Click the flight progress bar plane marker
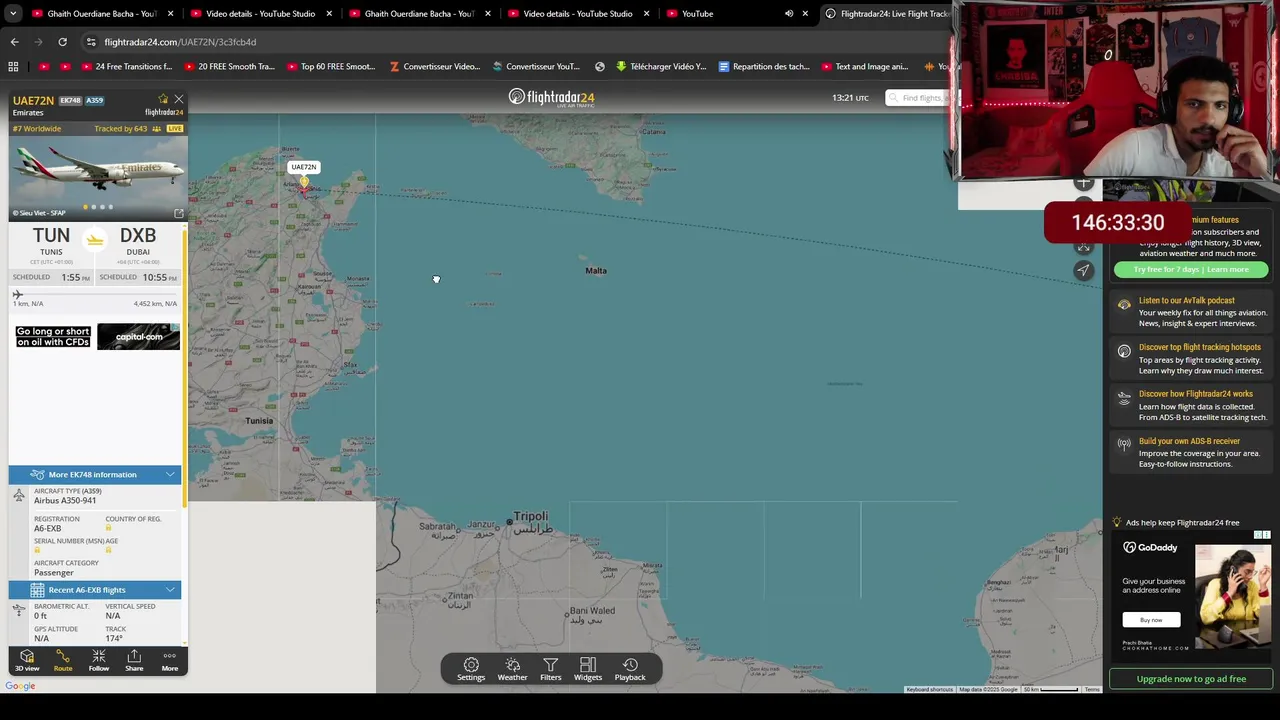This screenshot has height=720, width=1280. pyautogui.click(x=17, y=294)
